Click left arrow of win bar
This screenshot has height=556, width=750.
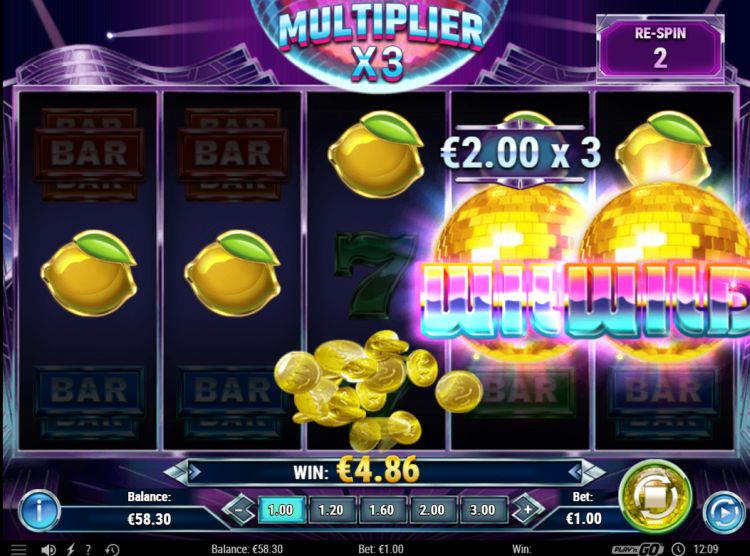(182, 473)
